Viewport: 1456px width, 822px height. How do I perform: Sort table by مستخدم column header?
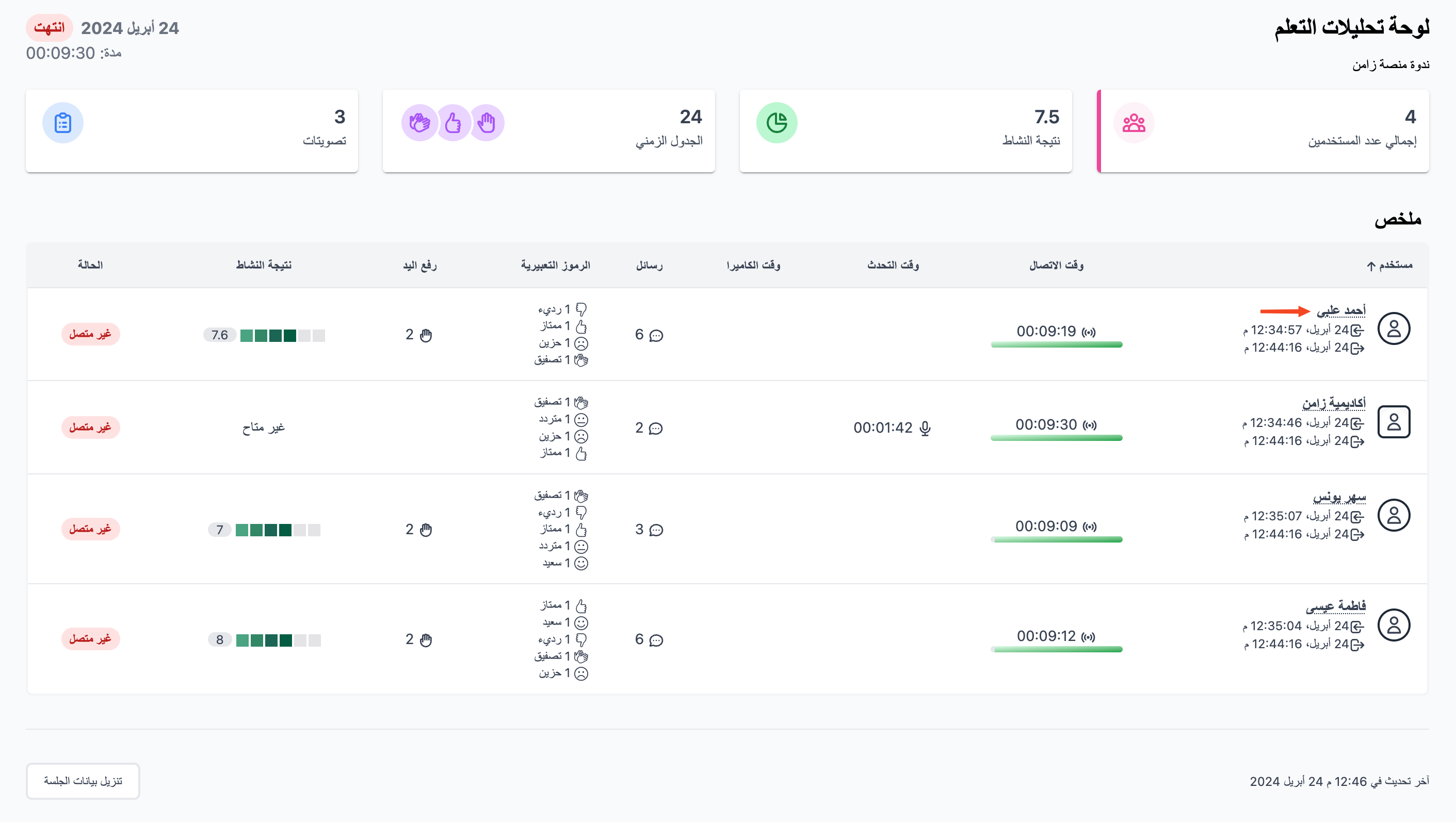[x=1390, y=265]
